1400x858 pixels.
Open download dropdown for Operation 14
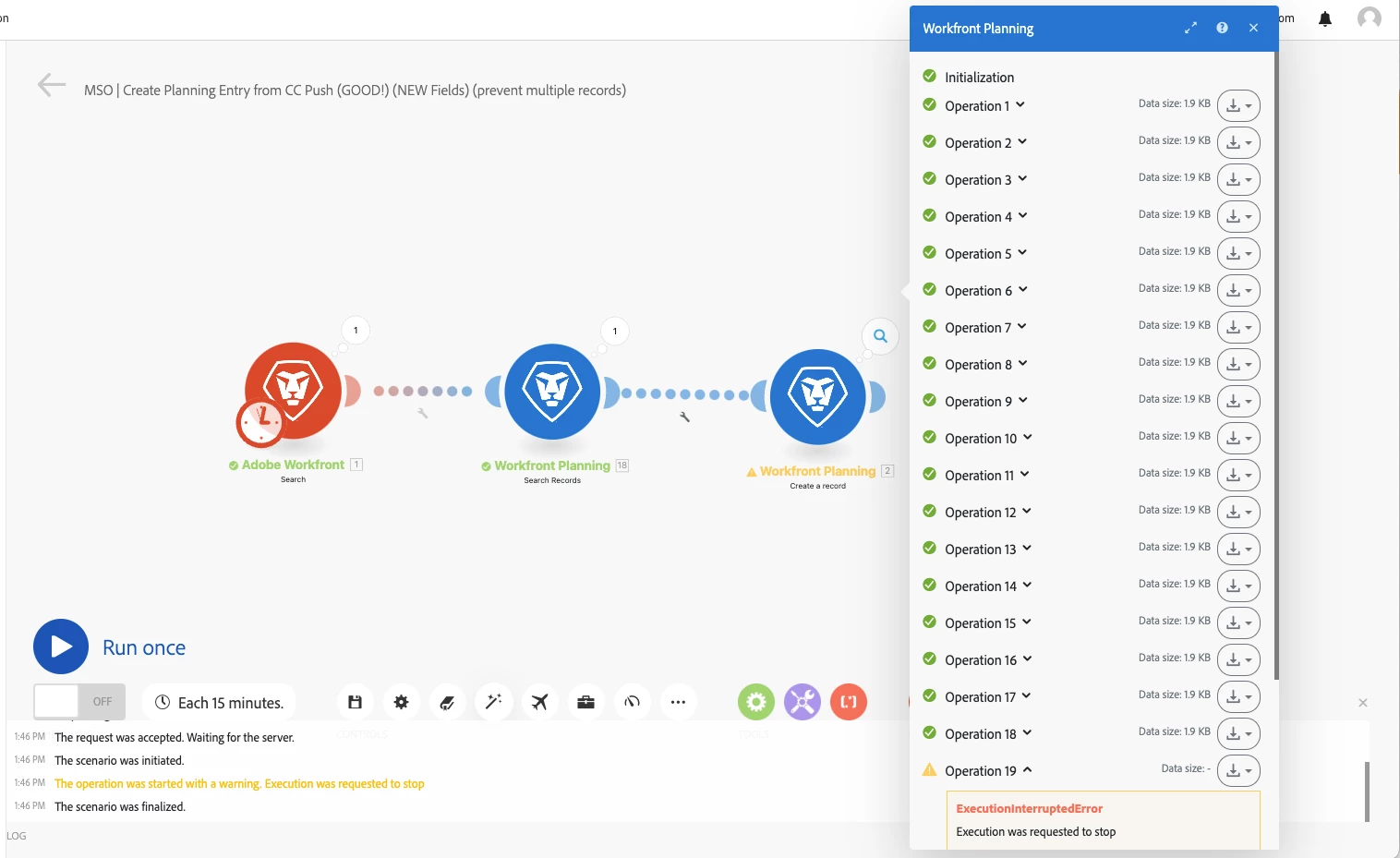pos(1238,586)
